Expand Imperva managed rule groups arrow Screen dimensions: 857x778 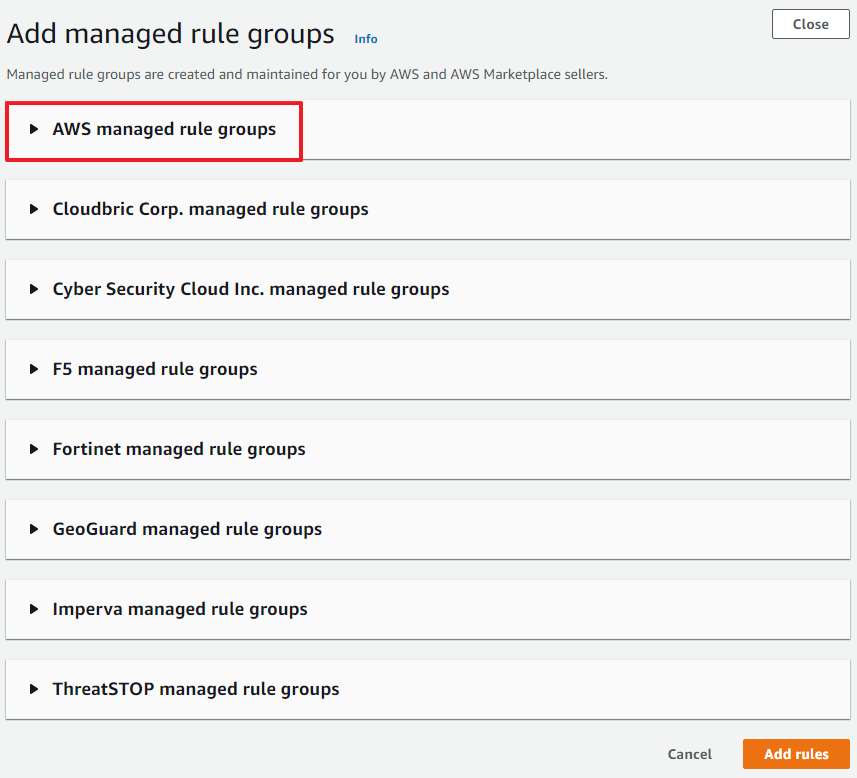(34, 609)
